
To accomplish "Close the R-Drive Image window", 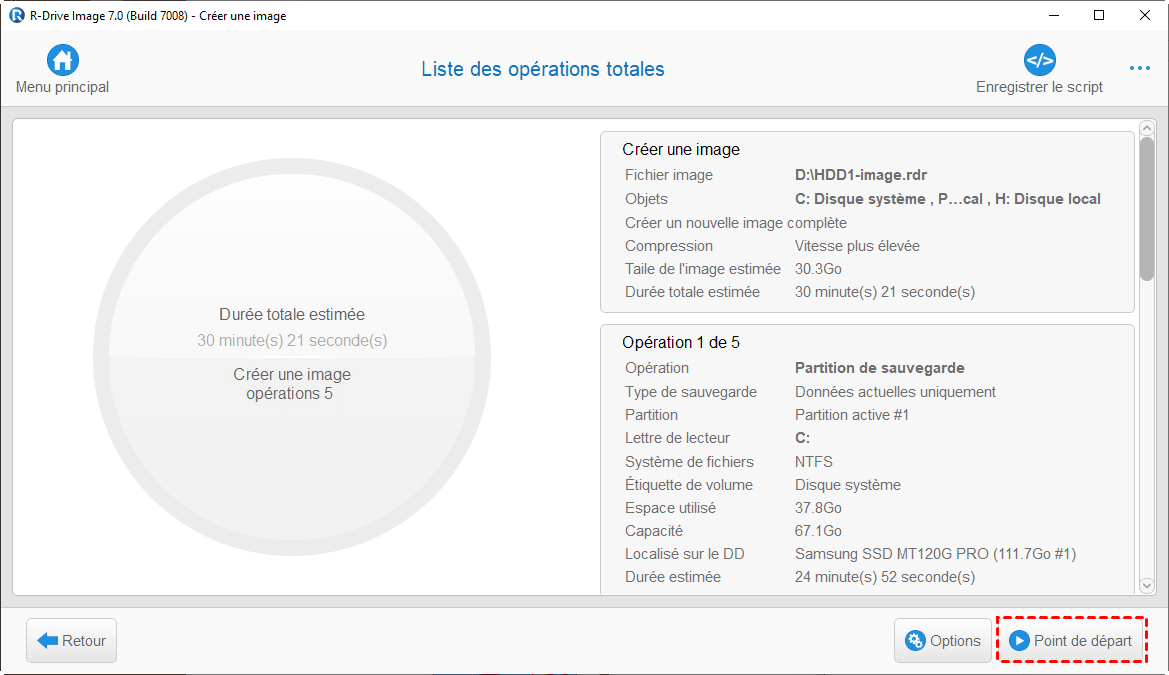I will tap(1144, 15).
